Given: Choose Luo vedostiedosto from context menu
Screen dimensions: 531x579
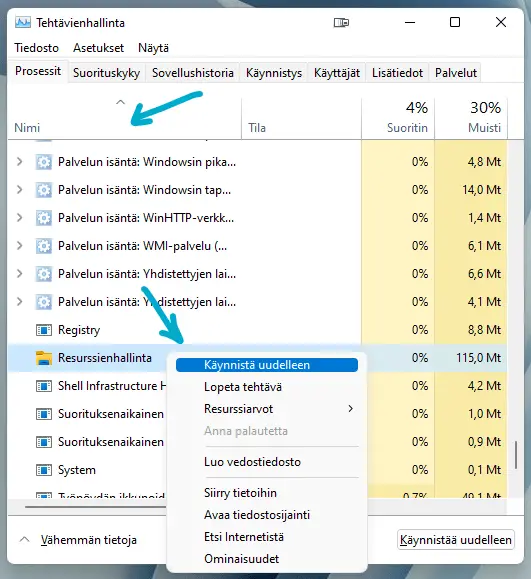Looking at the screenshot, I should (x=267, y=462).
